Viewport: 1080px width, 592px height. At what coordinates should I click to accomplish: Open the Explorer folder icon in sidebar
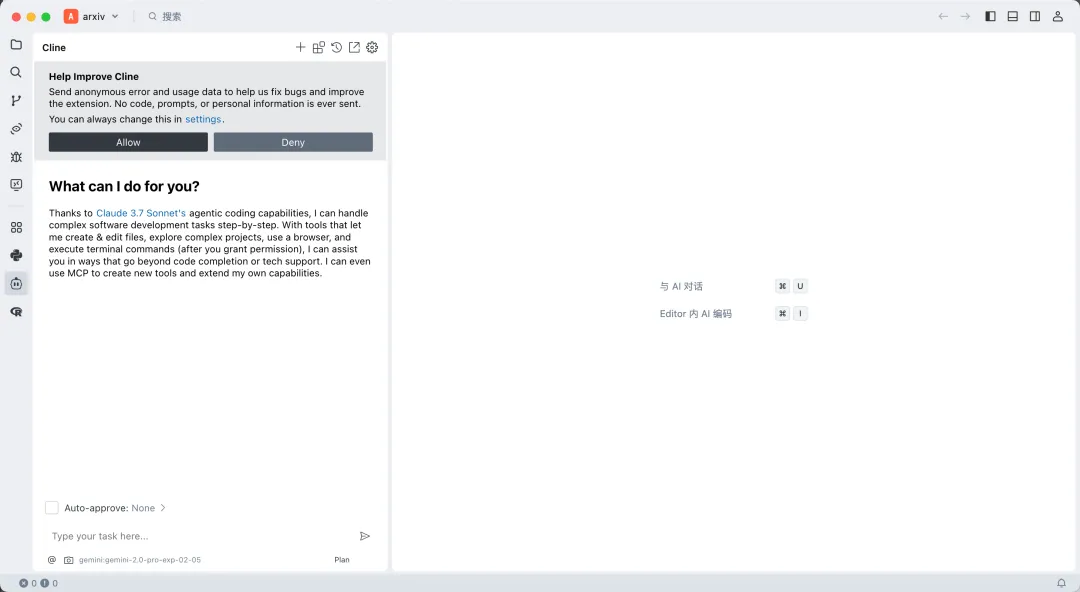(x=17, y=45)
